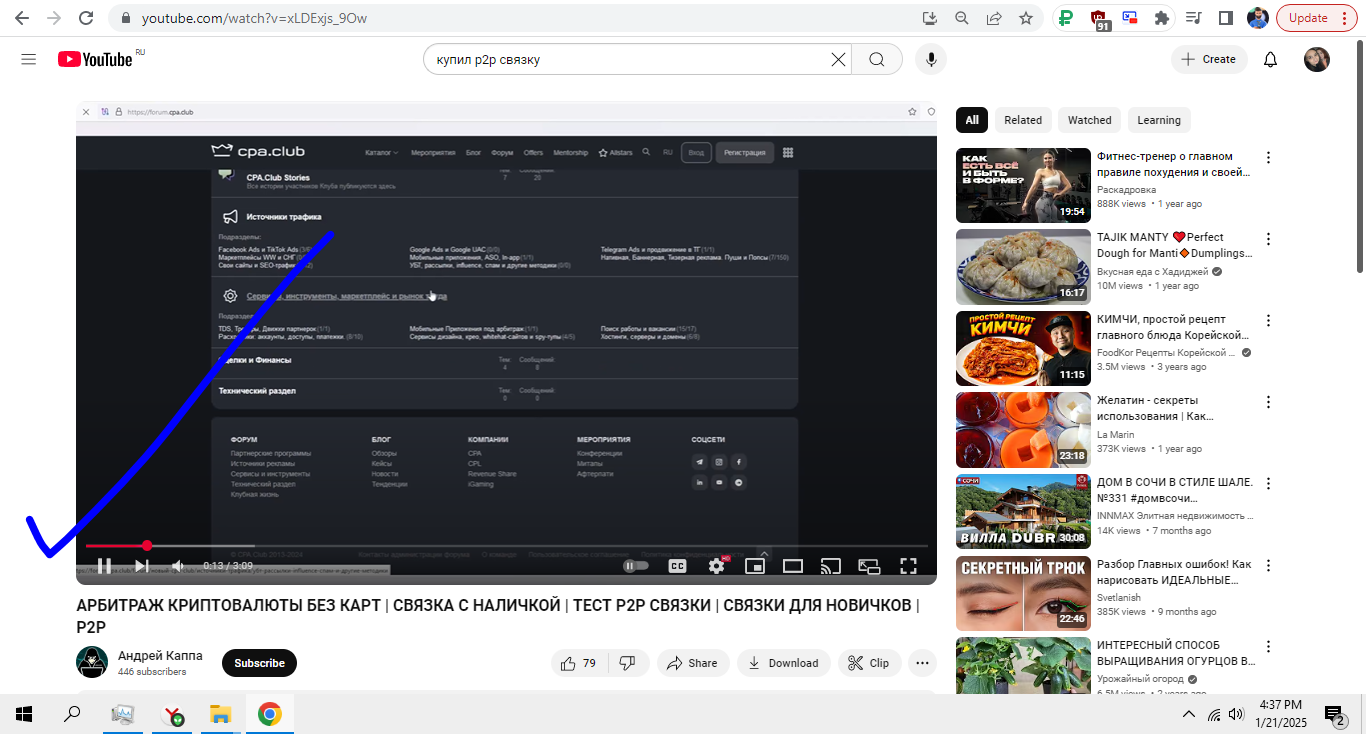This screenshot has height=734, width=1366.
Task: Open the Create menu
Action: coord(1209,59)
